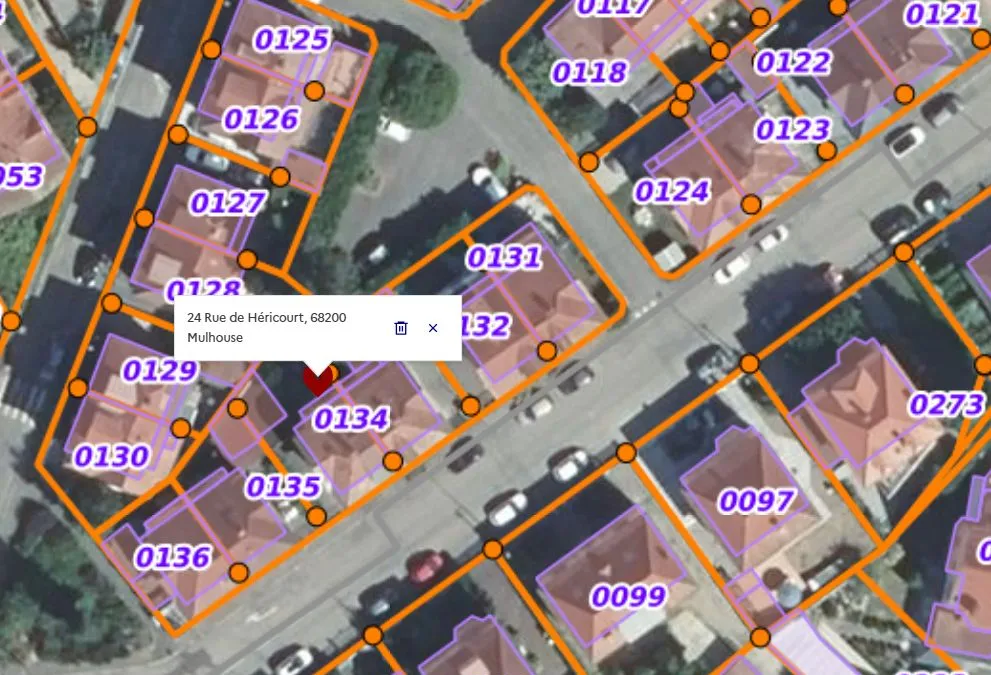991x675 pixels.
Task: Click parcel label 0097
Action: coord(756,501)
